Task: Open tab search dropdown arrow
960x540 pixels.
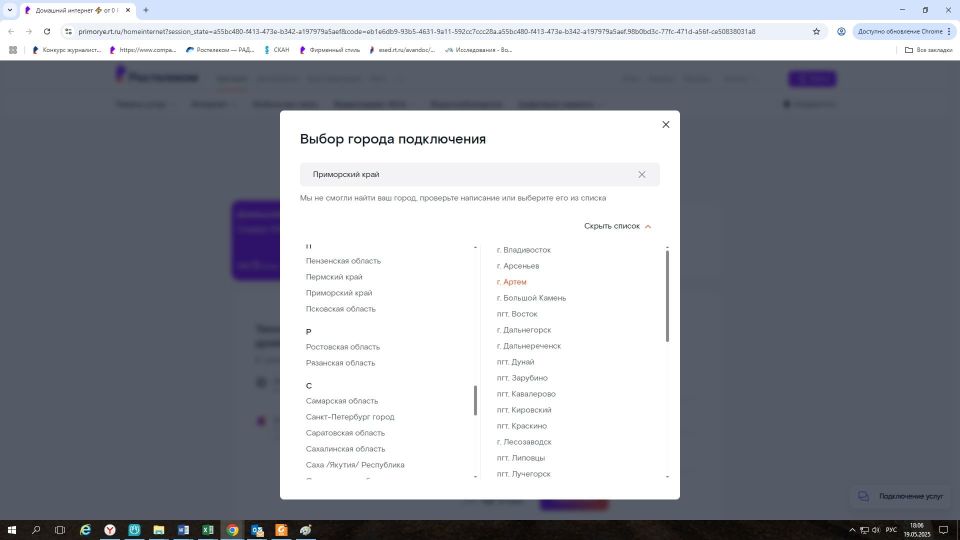Action: tap(10, 10)
